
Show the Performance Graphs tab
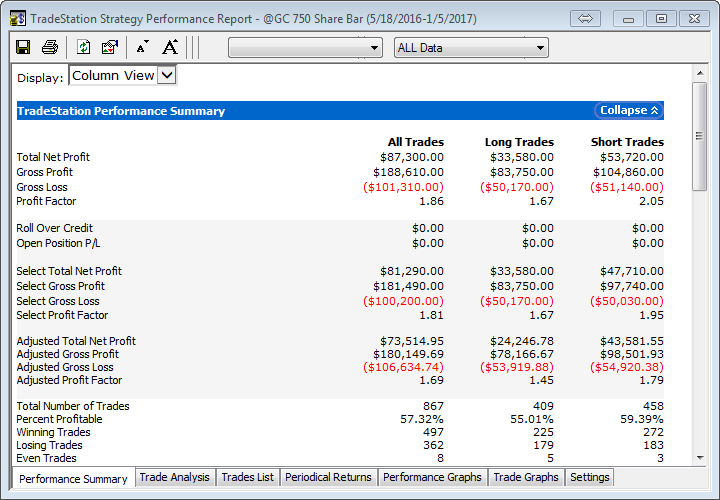(x=432, y=478)
